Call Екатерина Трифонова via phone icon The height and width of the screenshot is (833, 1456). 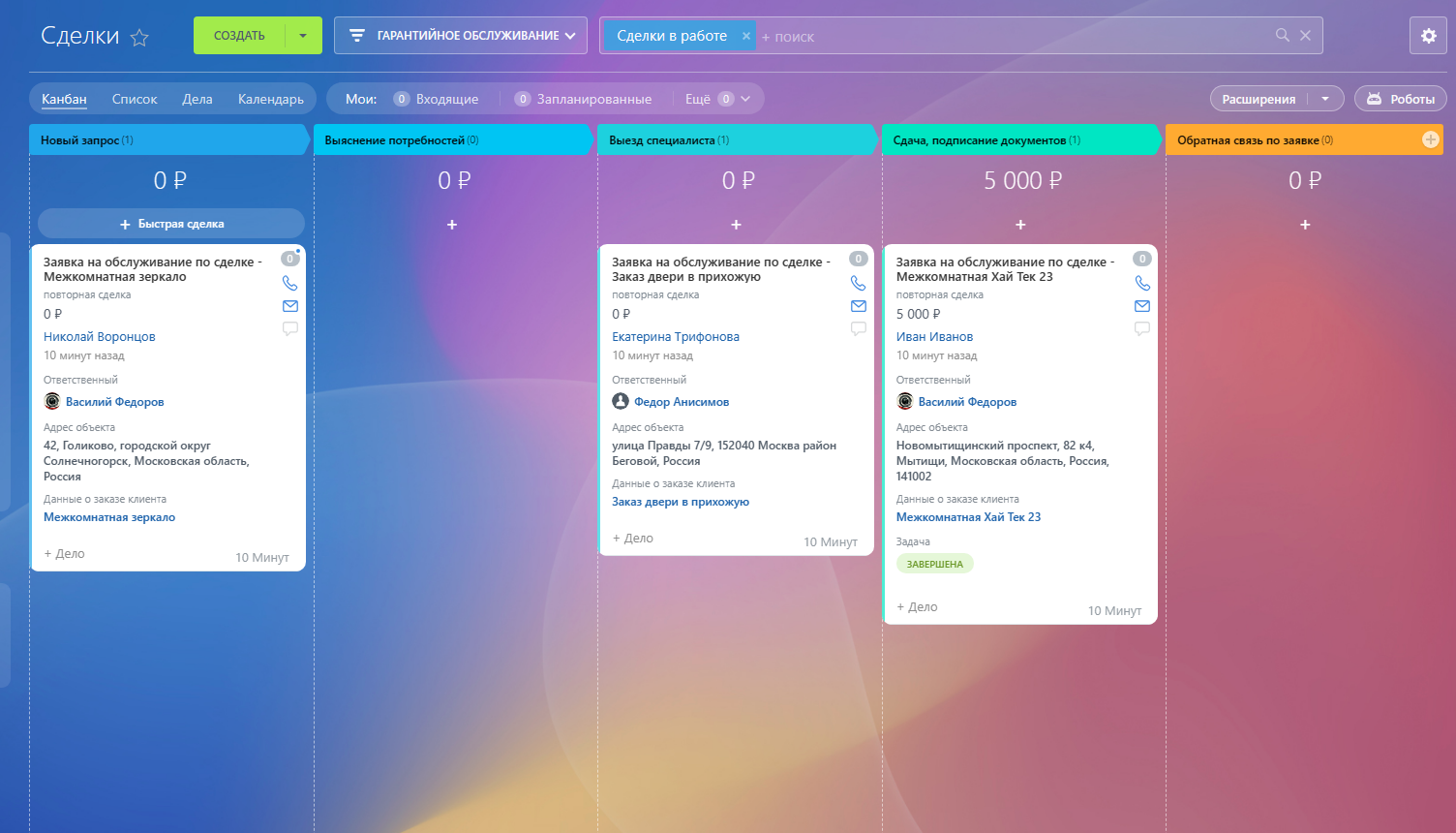click(x=858, y=283)
